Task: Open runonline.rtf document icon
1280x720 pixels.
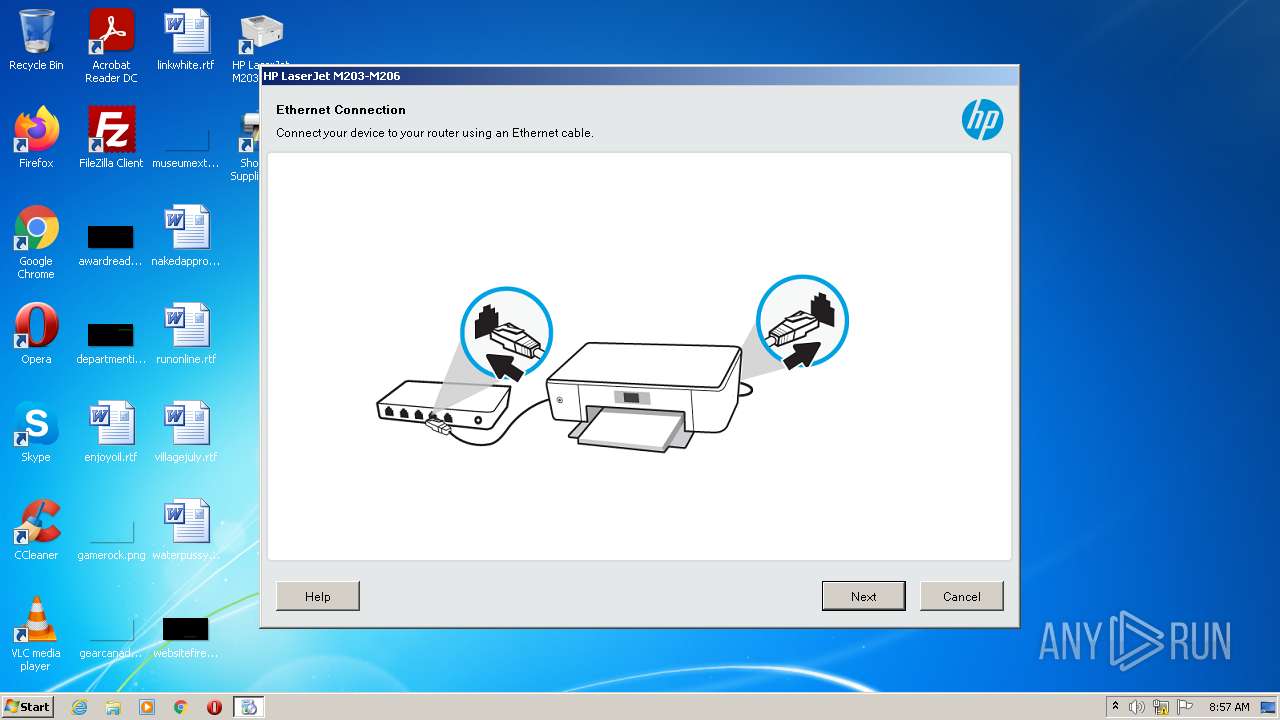Action: coord(186,334)
